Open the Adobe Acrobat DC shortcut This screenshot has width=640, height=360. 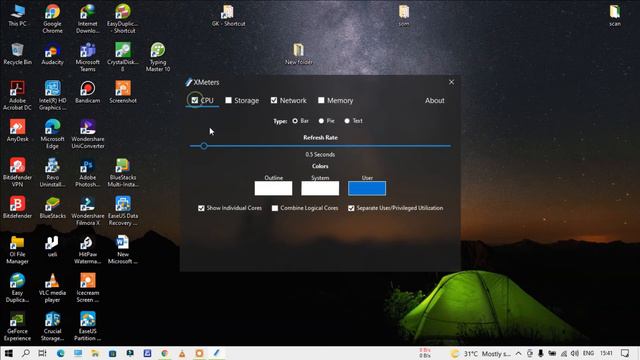(17, 95)
